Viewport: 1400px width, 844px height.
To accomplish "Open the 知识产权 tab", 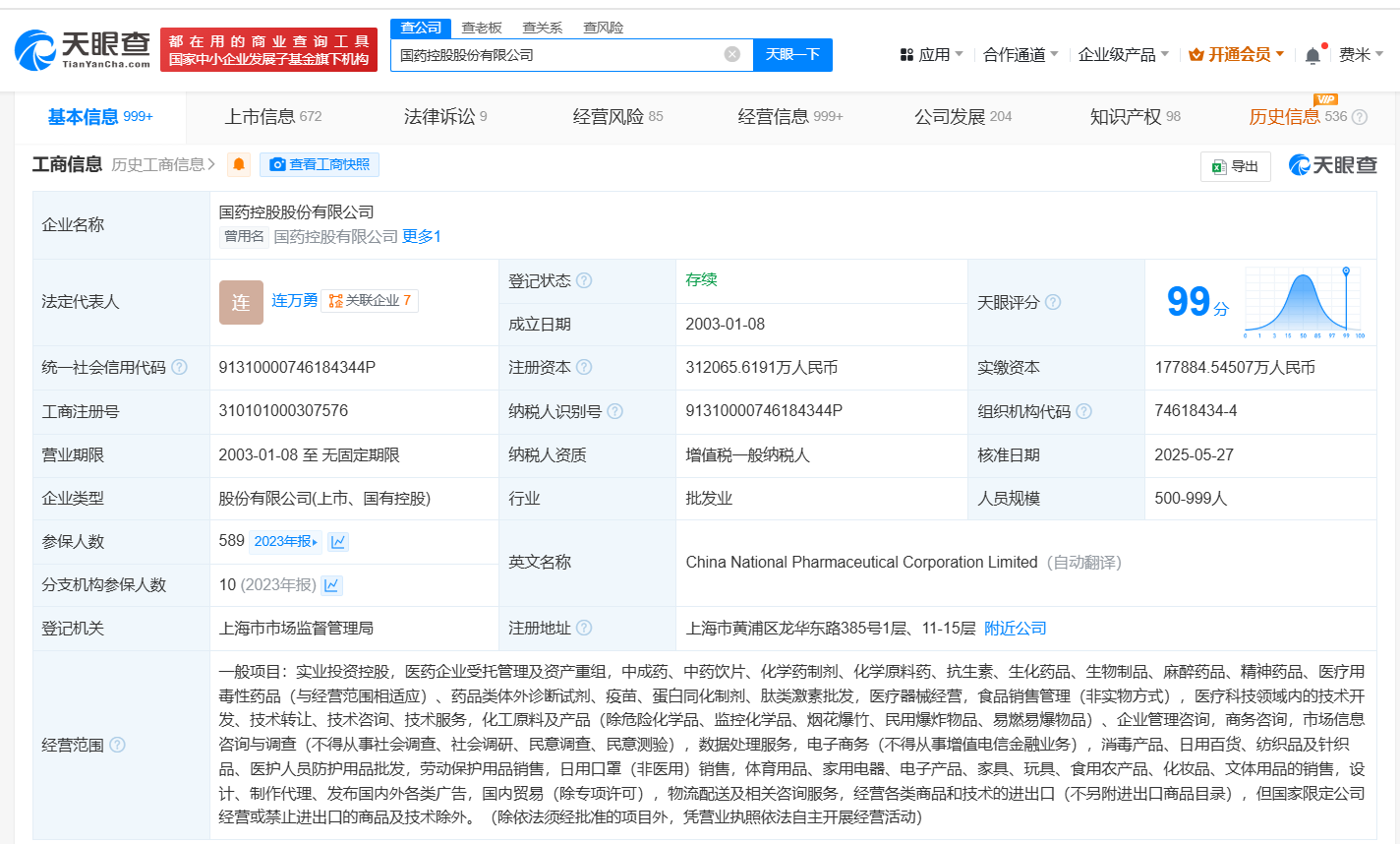I will click(x=1135, y=116).
